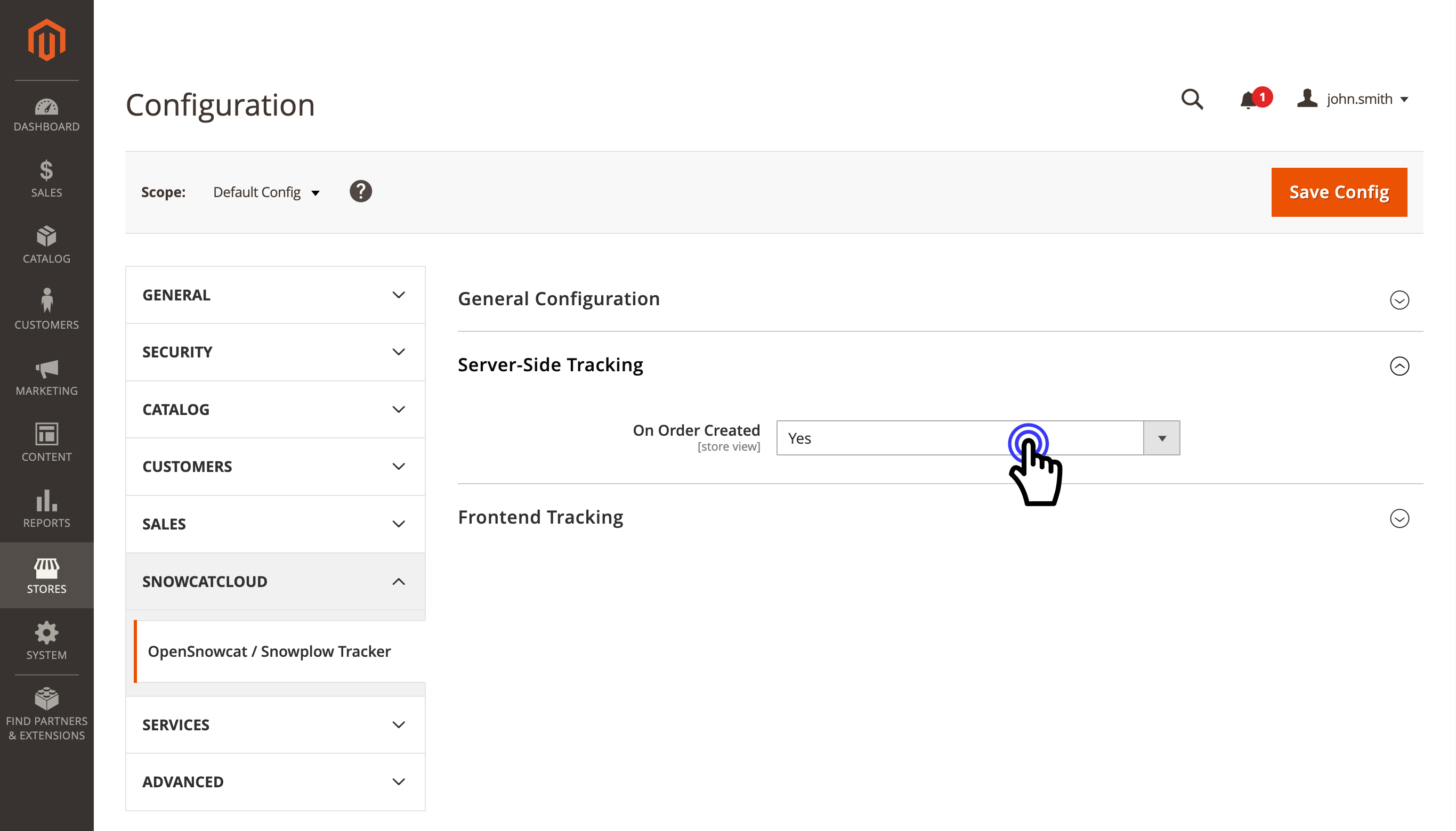
Task: Open the search magnifier icon
Action: coord(1192,99)
